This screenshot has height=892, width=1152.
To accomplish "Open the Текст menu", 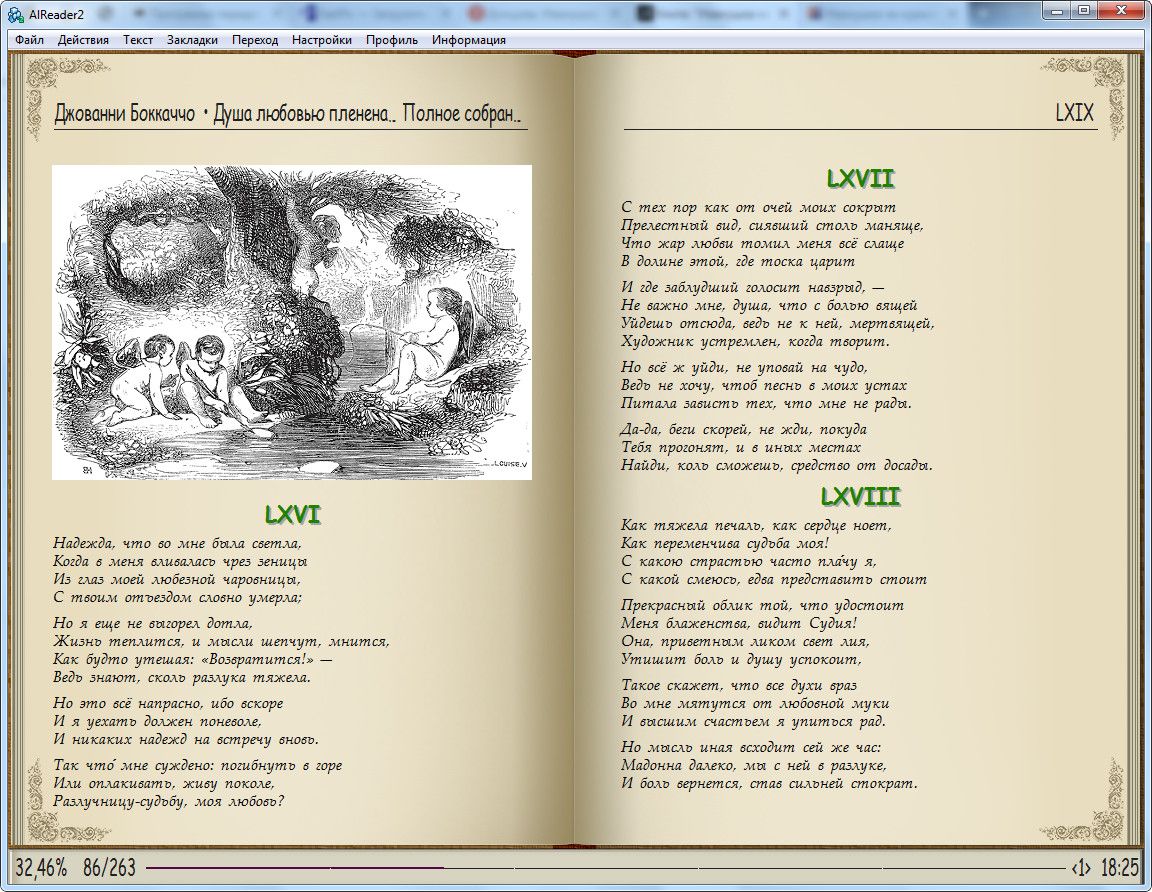I will click(137, 40).
